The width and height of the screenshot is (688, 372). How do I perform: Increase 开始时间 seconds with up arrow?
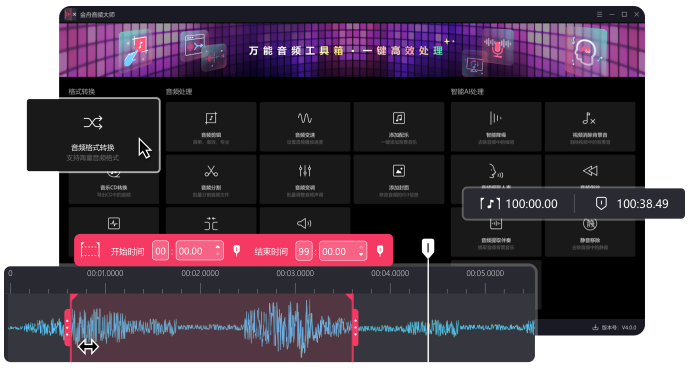[x=218, y=248]
